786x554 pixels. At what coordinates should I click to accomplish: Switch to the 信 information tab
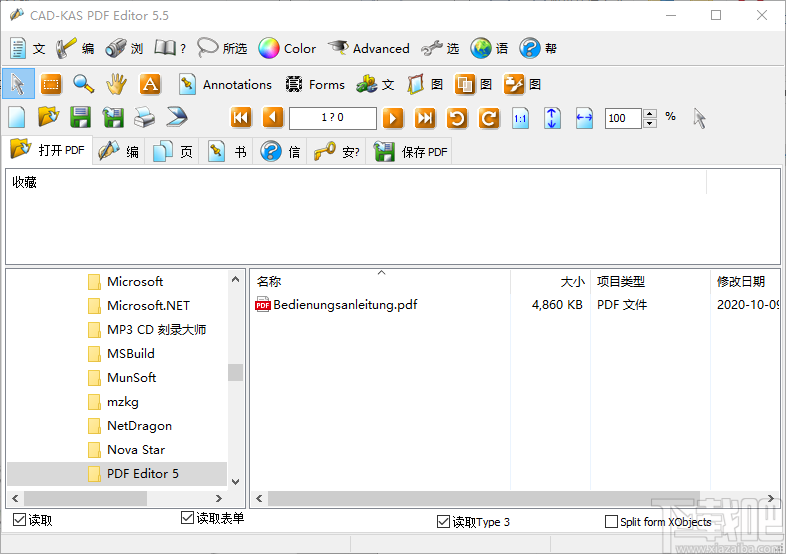click(280, 151)
